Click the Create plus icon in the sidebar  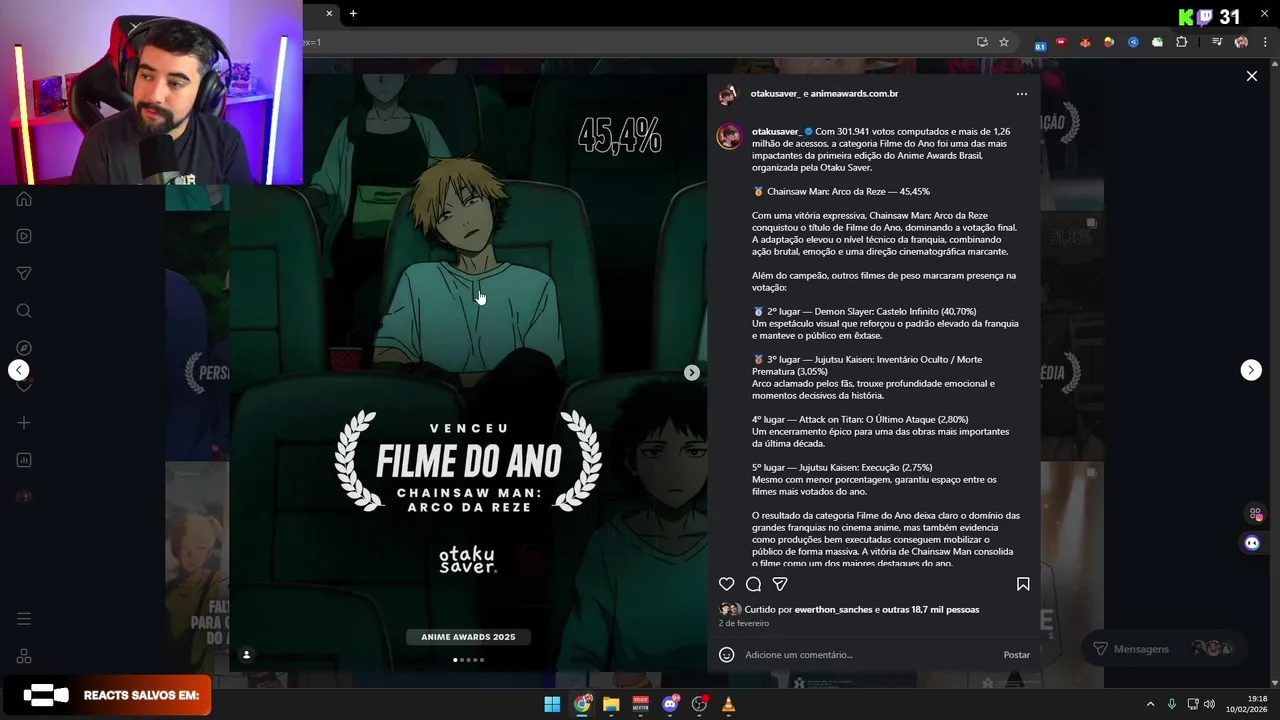tap(24, 423)
